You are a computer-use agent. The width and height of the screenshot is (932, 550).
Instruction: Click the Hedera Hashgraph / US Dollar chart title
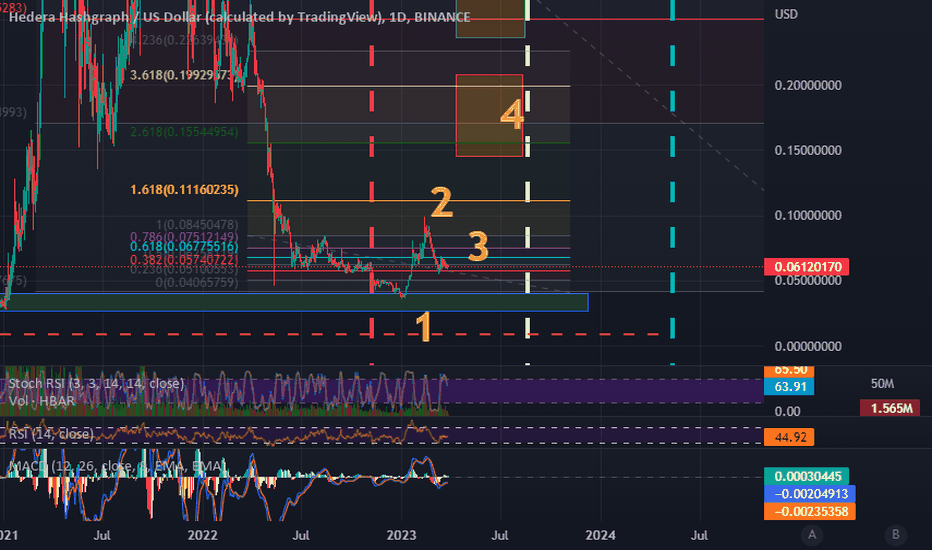(240, 17)
